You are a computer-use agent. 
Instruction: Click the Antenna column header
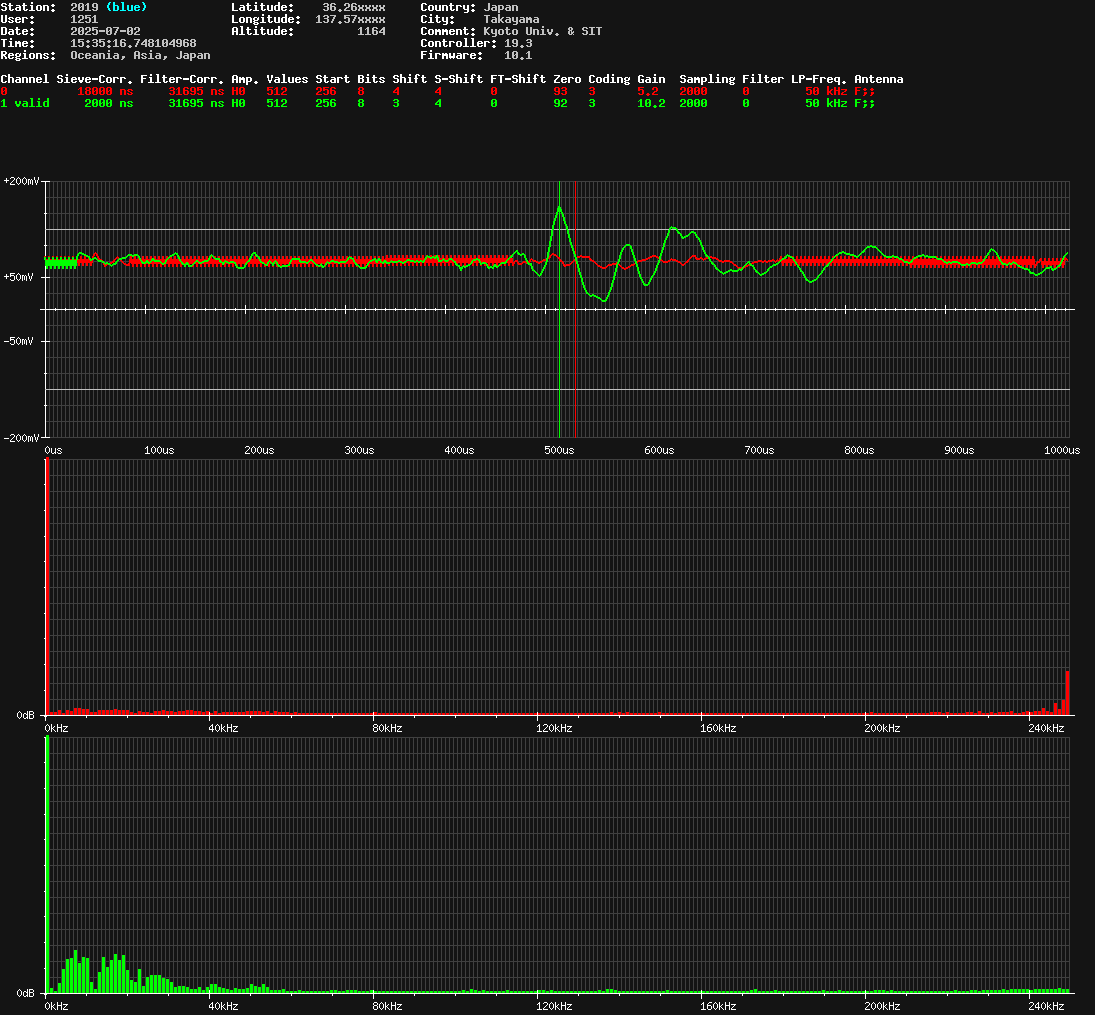click(x=879, y=79)
